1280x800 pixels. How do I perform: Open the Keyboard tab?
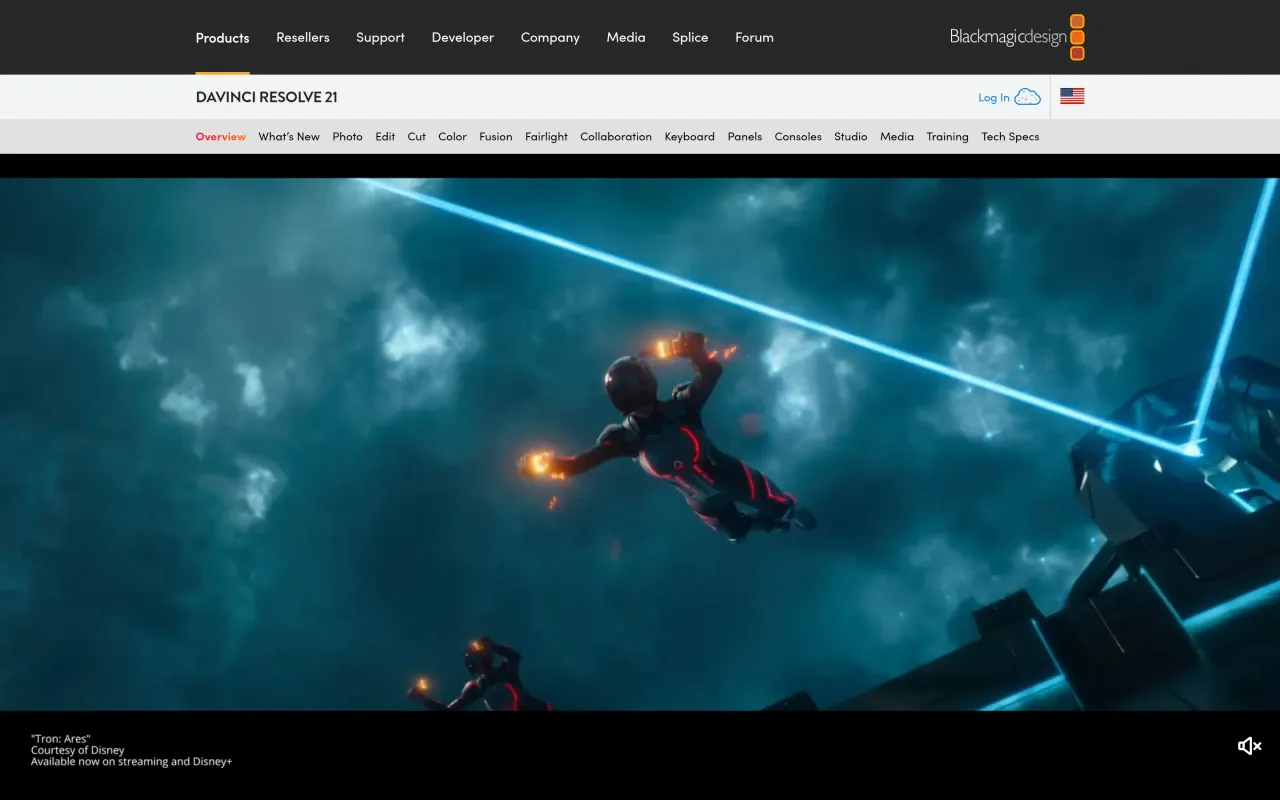(x=690, y=137)
